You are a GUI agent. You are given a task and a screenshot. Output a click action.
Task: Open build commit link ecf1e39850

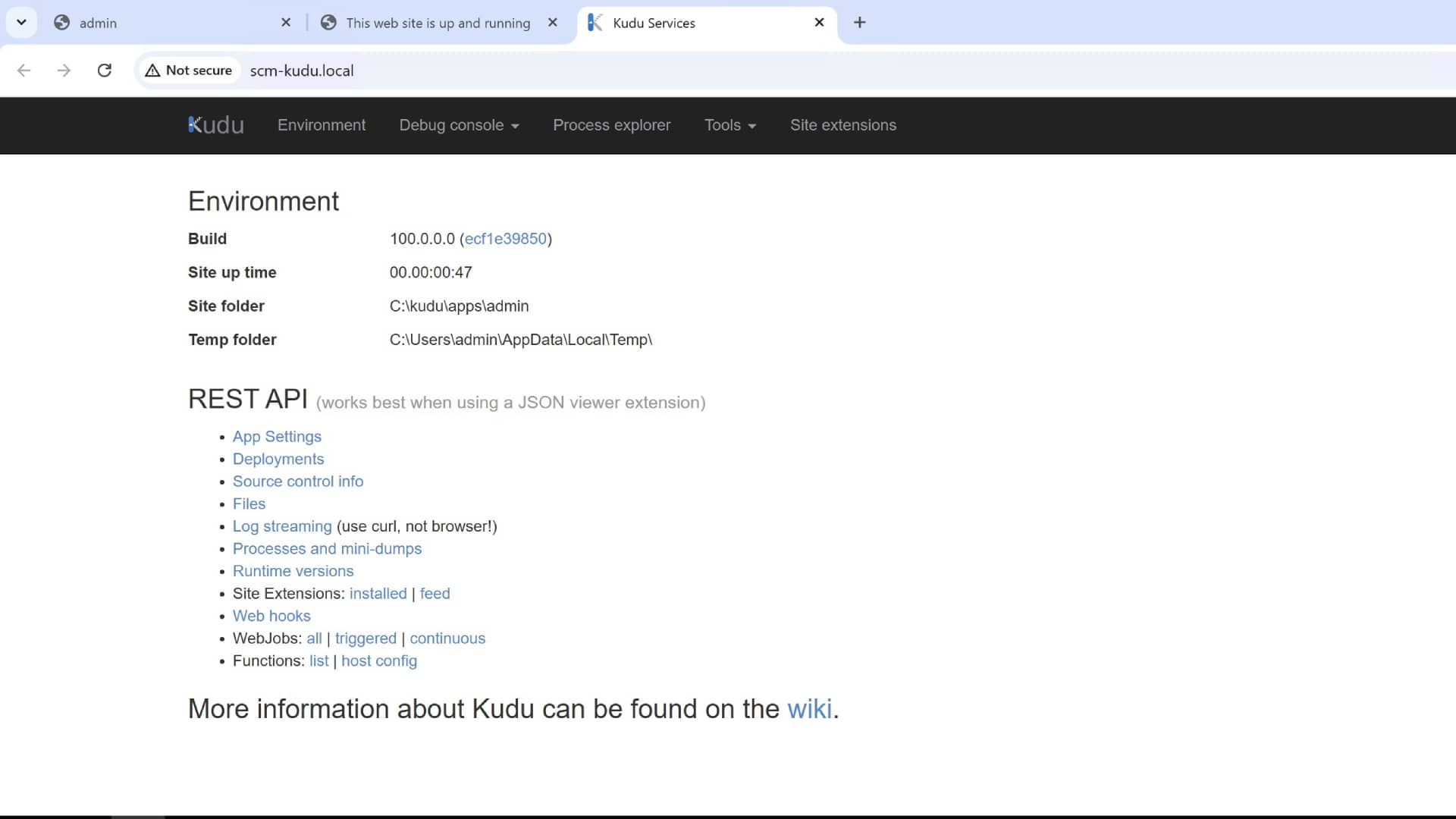tap(506, 239)
